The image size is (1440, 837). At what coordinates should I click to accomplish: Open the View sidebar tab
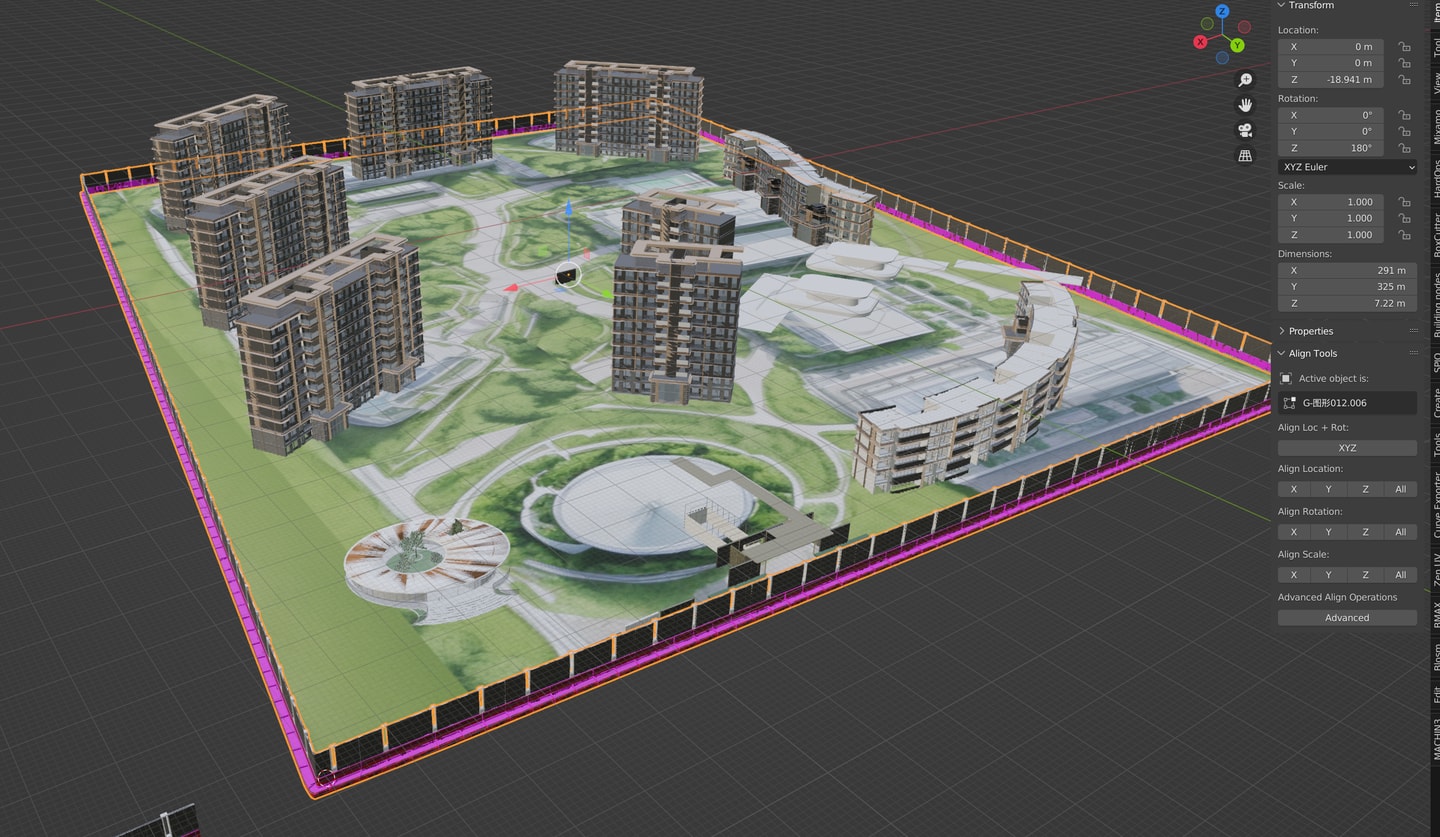click(1436, 82)
